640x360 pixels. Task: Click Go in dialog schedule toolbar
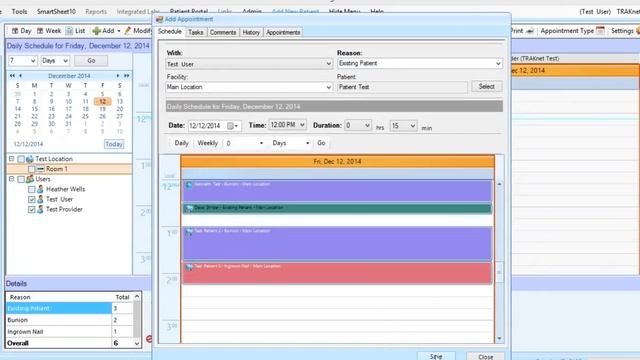pyautogui.click(x=321, y=143)
